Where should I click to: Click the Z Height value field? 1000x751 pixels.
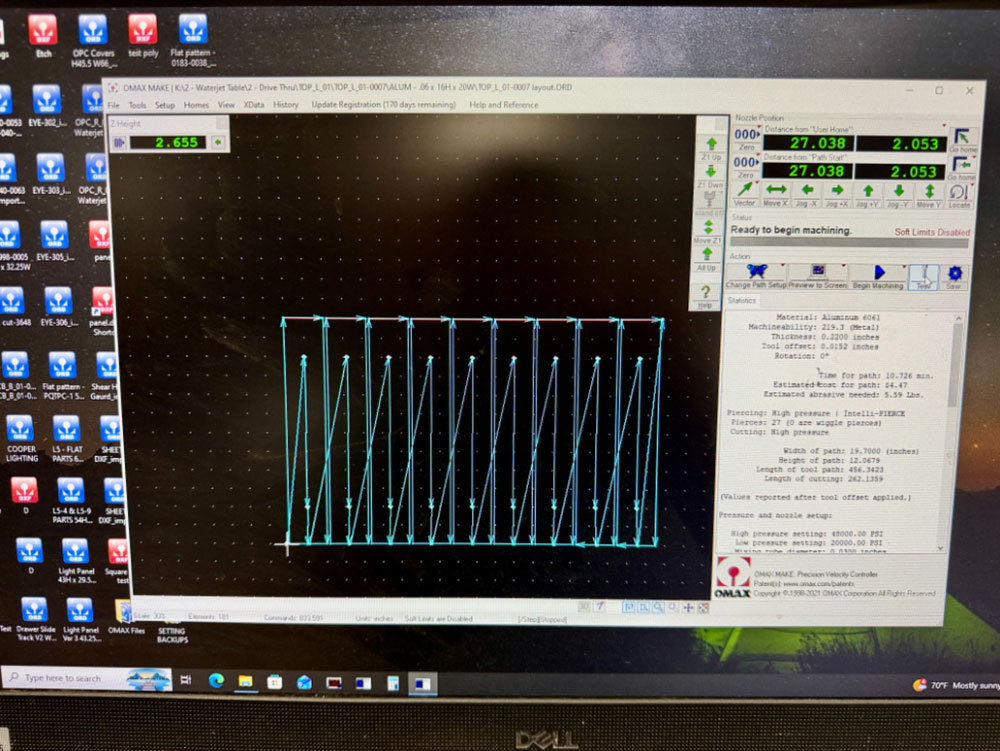click(x=168, y=142)
